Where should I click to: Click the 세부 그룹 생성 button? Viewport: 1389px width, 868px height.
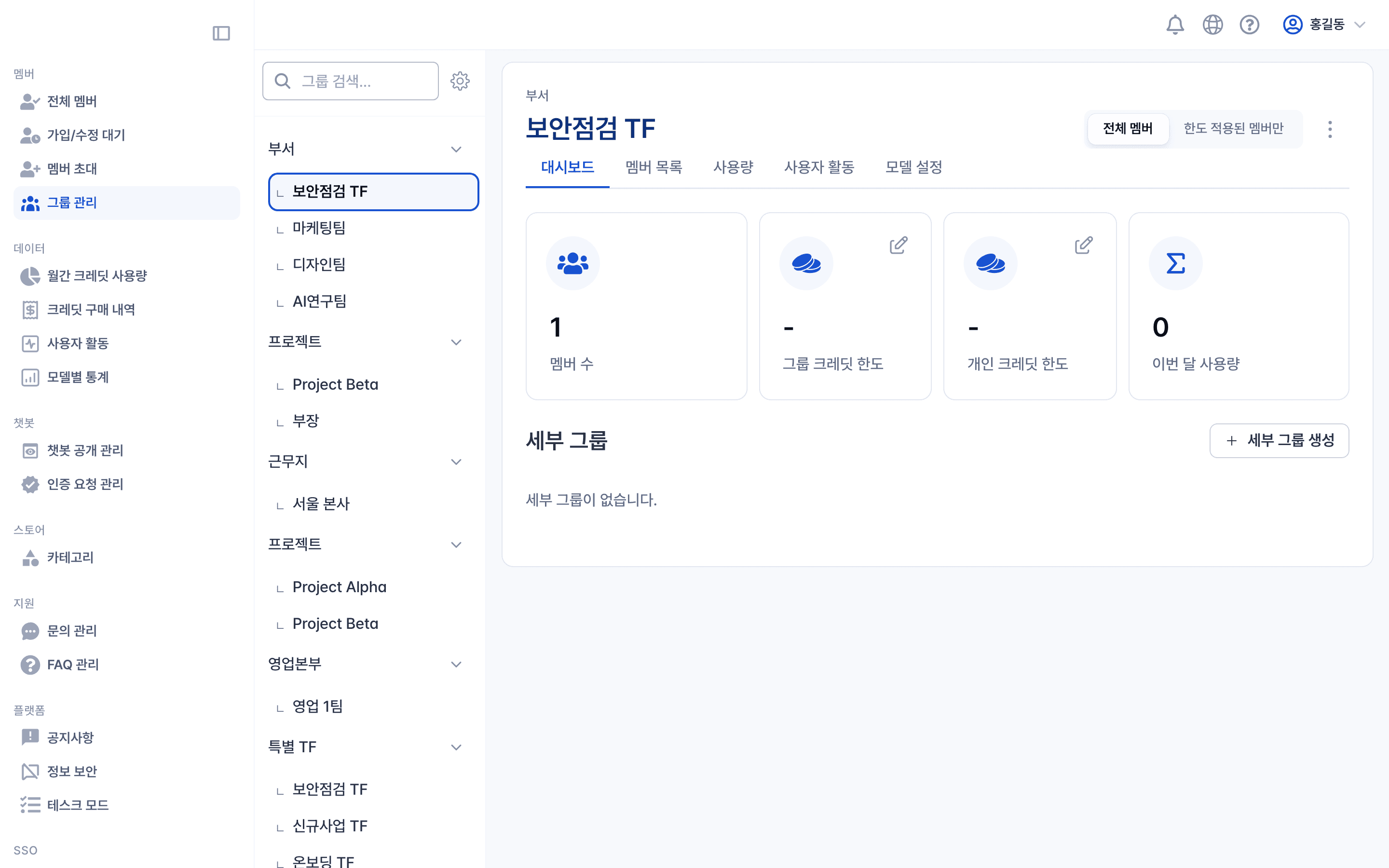[x=1279, y=440]
